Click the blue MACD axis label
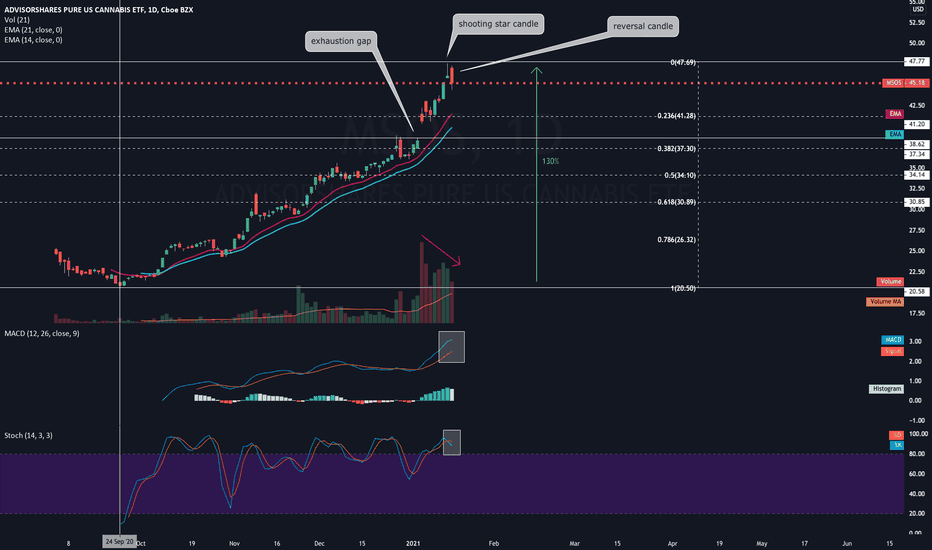 point(893,340)
